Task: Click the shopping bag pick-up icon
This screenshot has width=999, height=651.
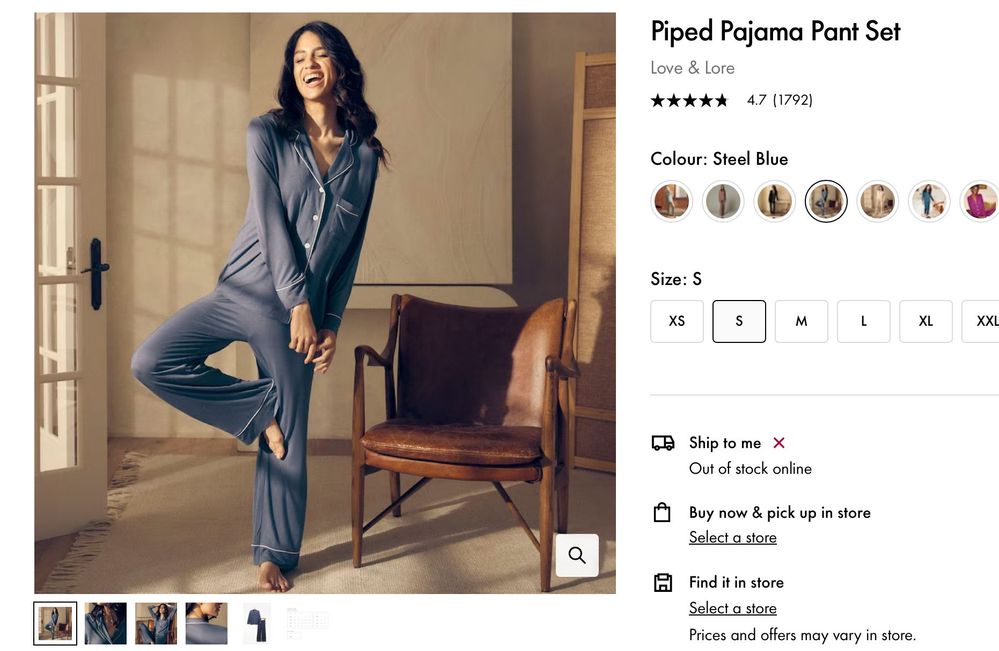Action: point(662,513)
